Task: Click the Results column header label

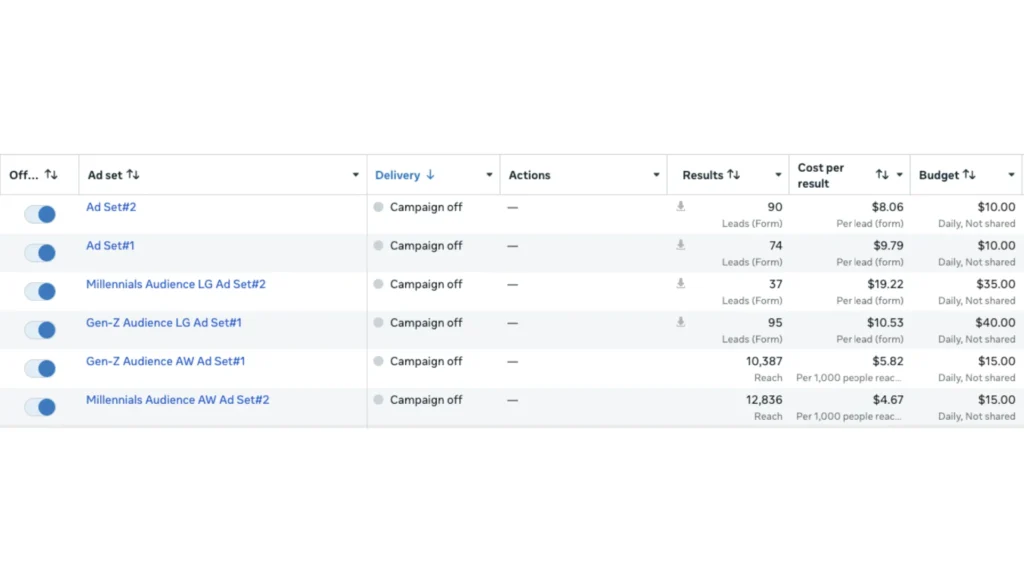Action: [703, 175]
